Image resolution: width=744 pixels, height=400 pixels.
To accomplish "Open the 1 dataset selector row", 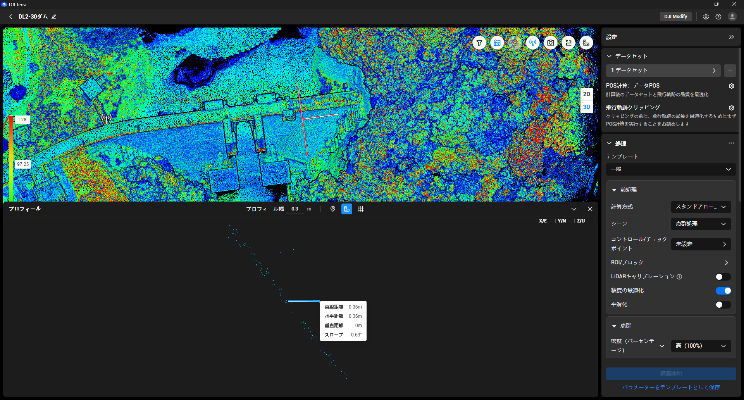I will point(663,70).
